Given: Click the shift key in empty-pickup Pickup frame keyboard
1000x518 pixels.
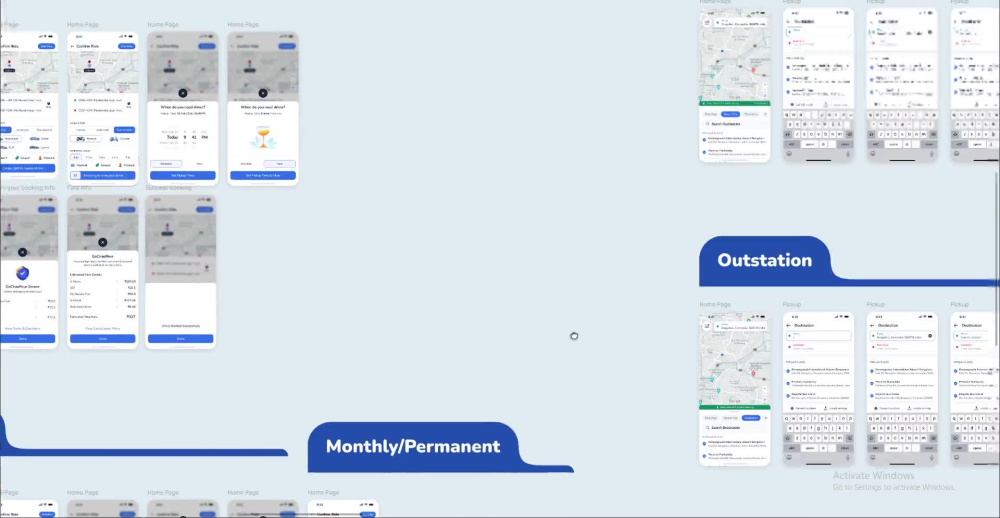Looking at the screenshot, I should (x=788, y=438).
